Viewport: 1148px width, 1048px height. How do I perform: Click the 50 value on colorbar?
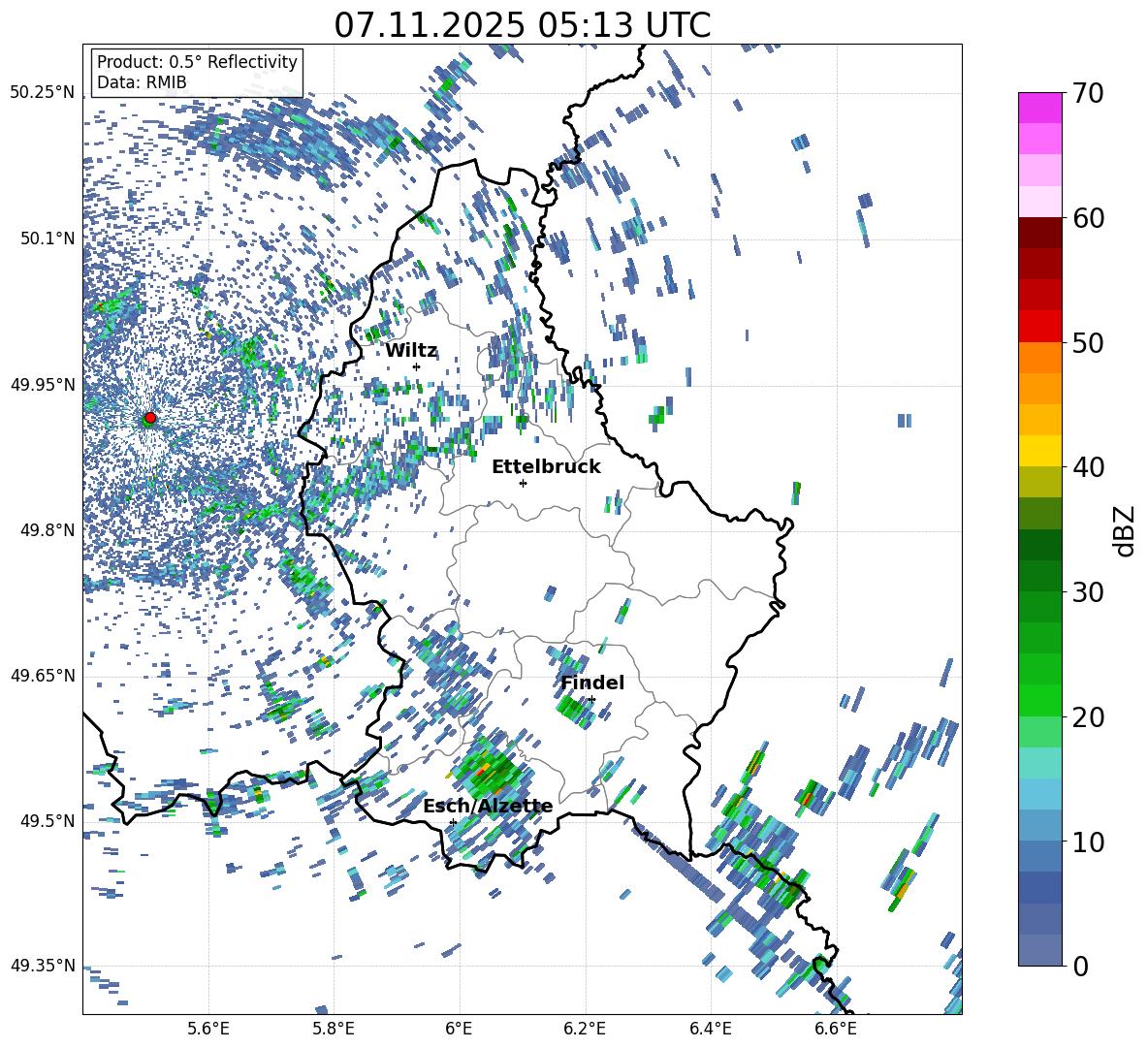click(x=1088, y=343)
